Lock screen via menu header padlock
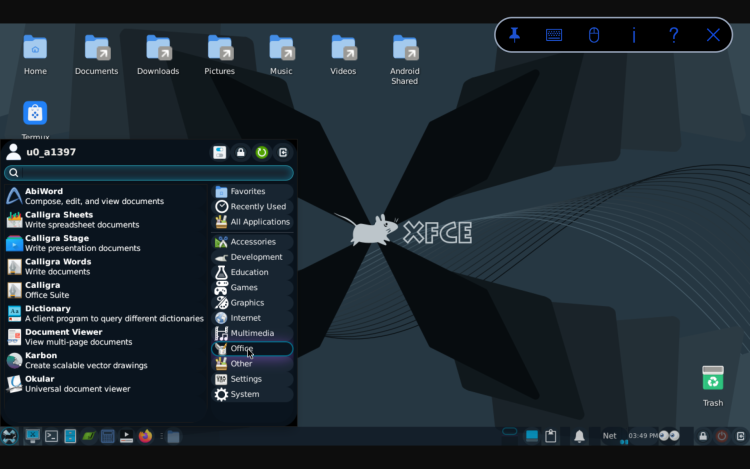750x469 pixels. 241,153
